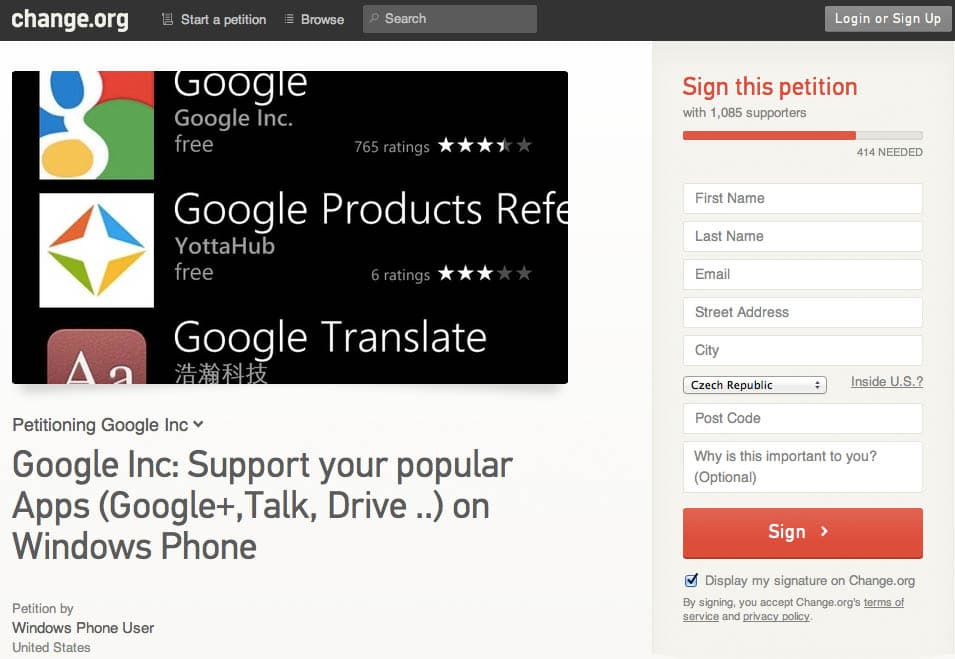Click the search magnifier icon
The width and height of the screenshot is (955, 659).
[375, 18]
